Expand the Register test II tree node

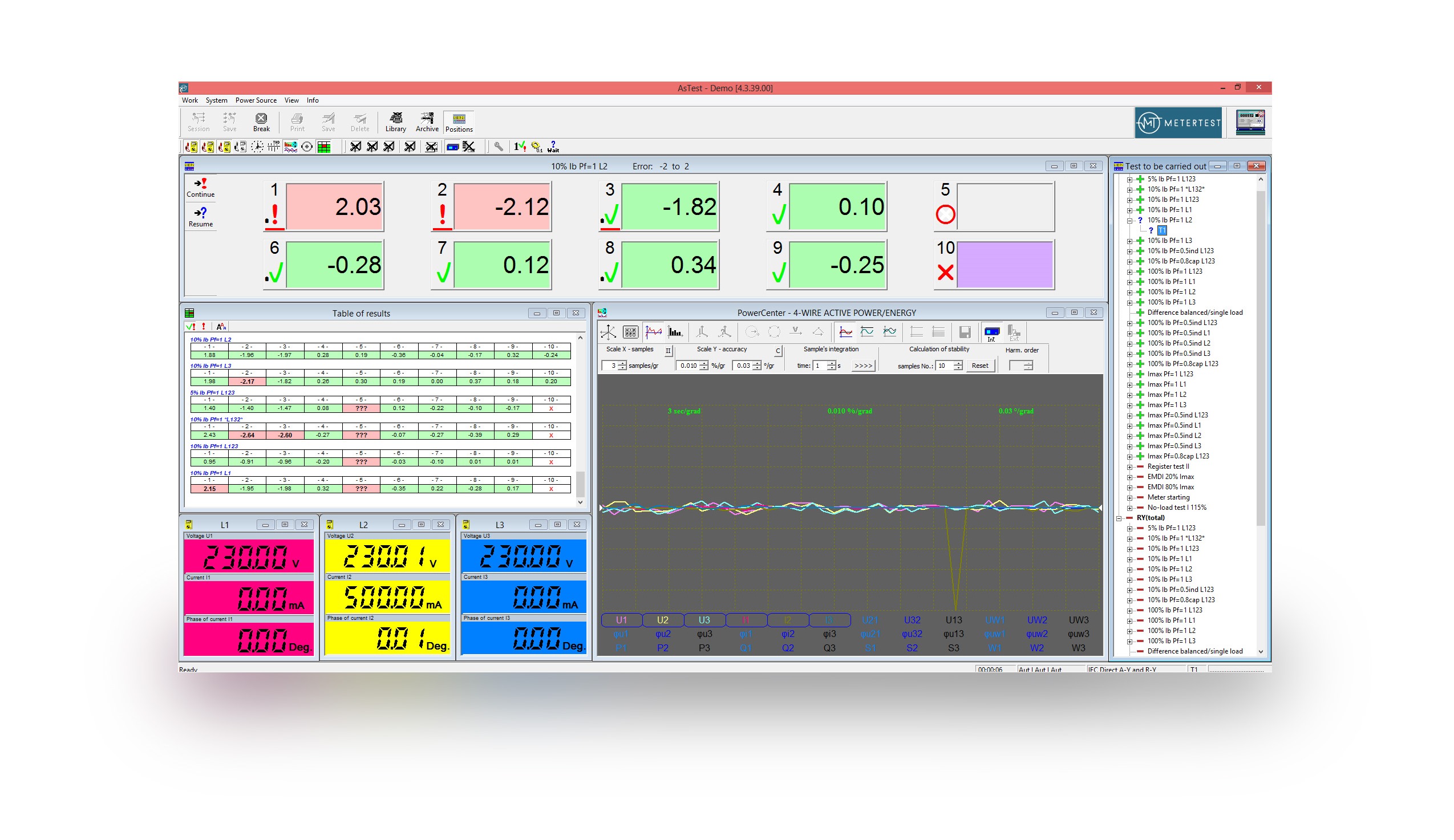[1130, 465]
